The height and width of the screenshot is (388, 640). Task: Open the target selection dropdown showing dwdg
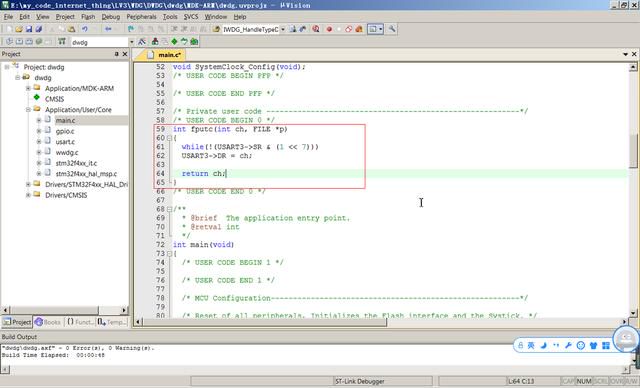coord(131,42)
